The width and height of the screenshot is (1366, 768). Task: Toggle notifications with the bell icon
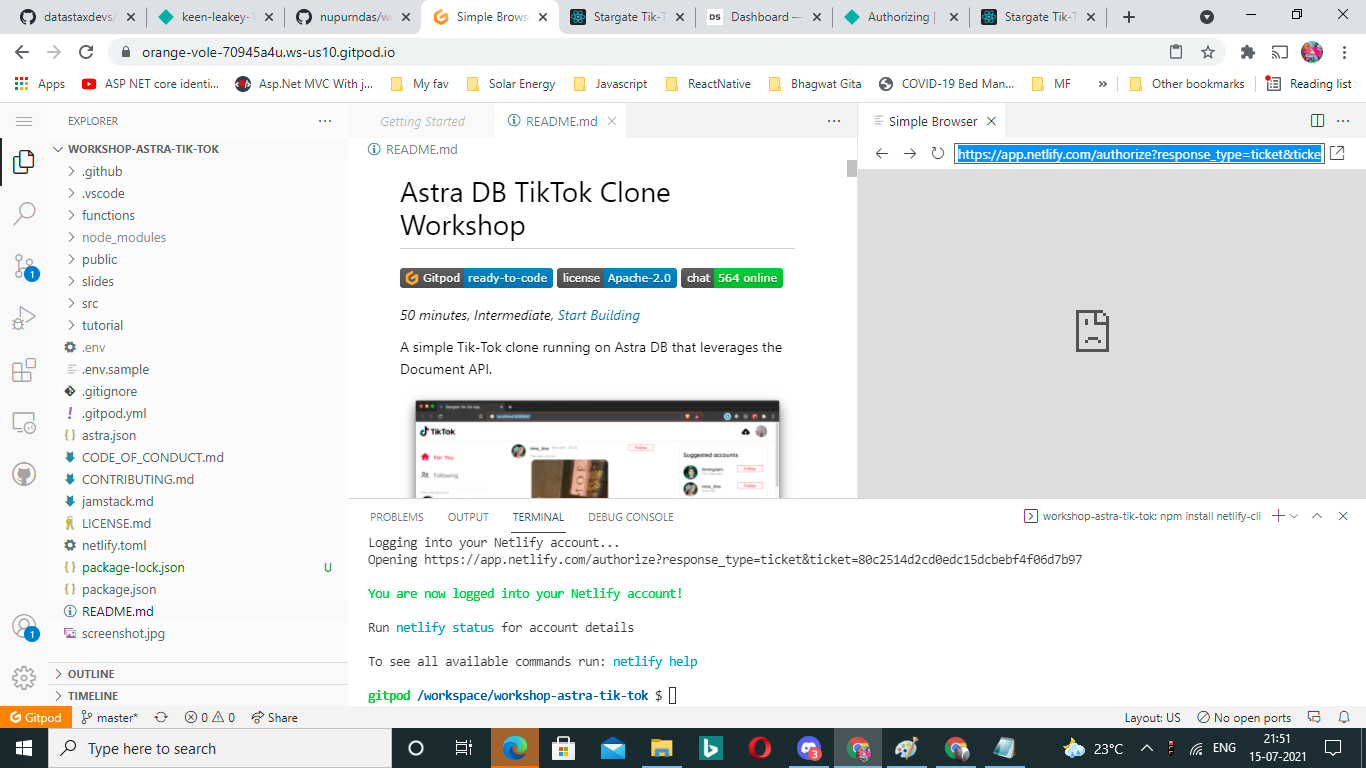click(1344, 717)
